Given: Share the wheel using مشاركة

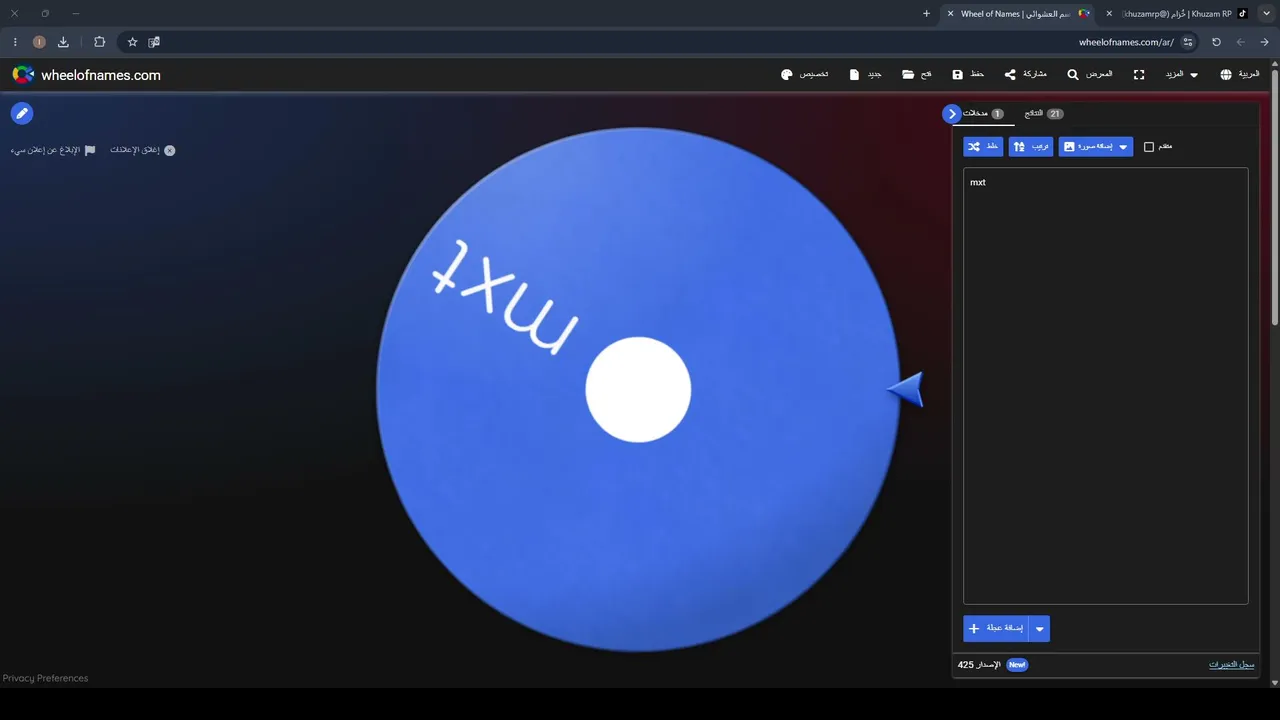Looking at the screenshot, I should 1025,75.
